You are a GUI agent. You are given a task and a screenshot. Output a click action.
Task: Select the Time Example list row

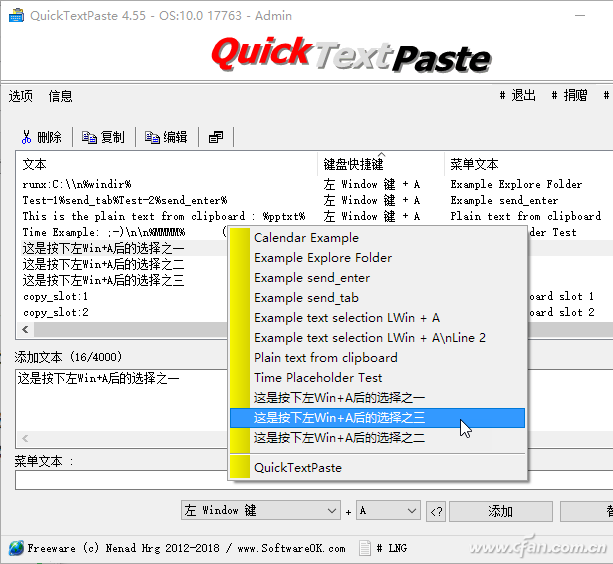tap(104, 232)
